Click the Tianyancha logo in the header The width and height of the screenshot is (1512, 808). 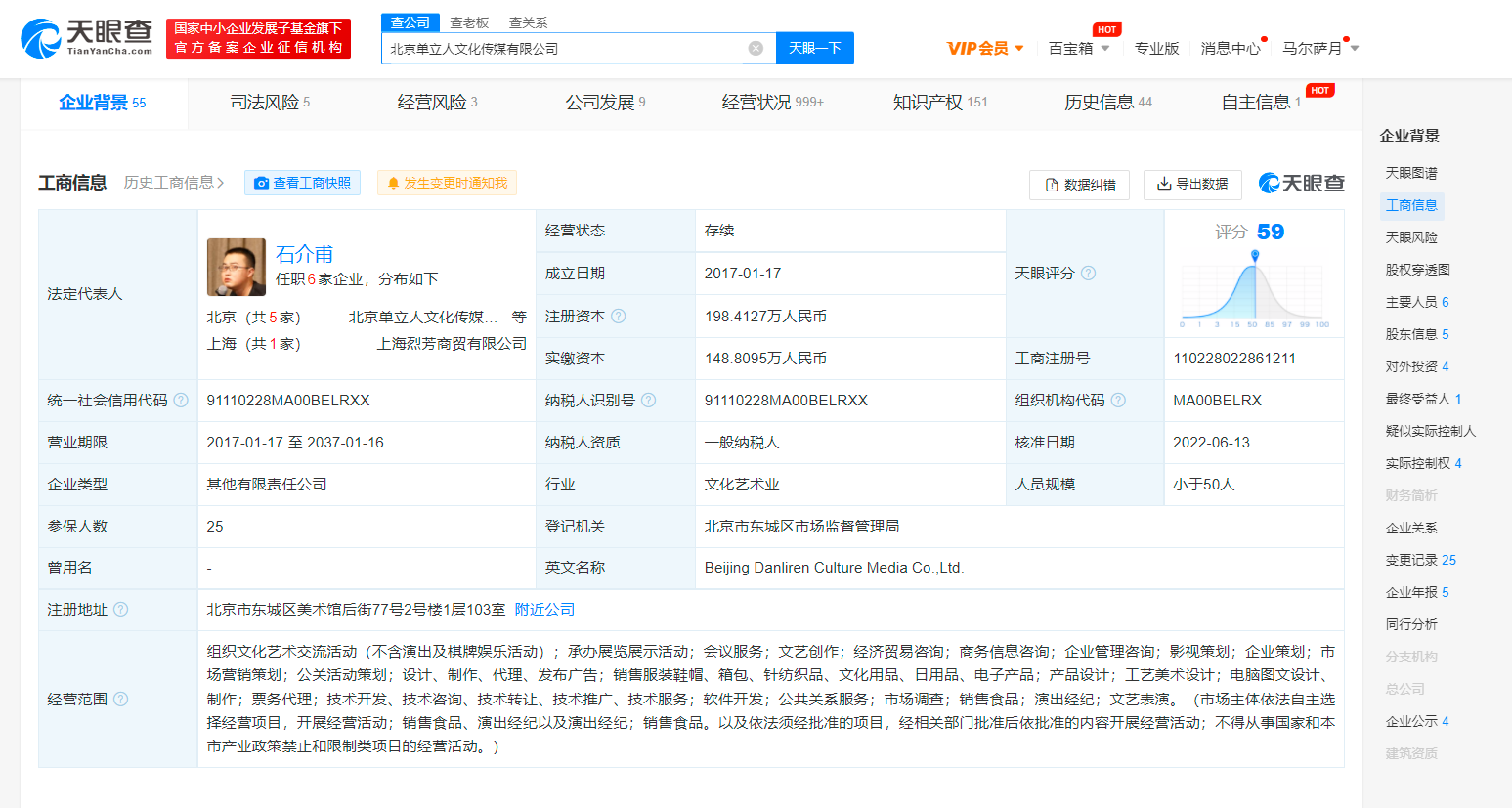(87, 38)
